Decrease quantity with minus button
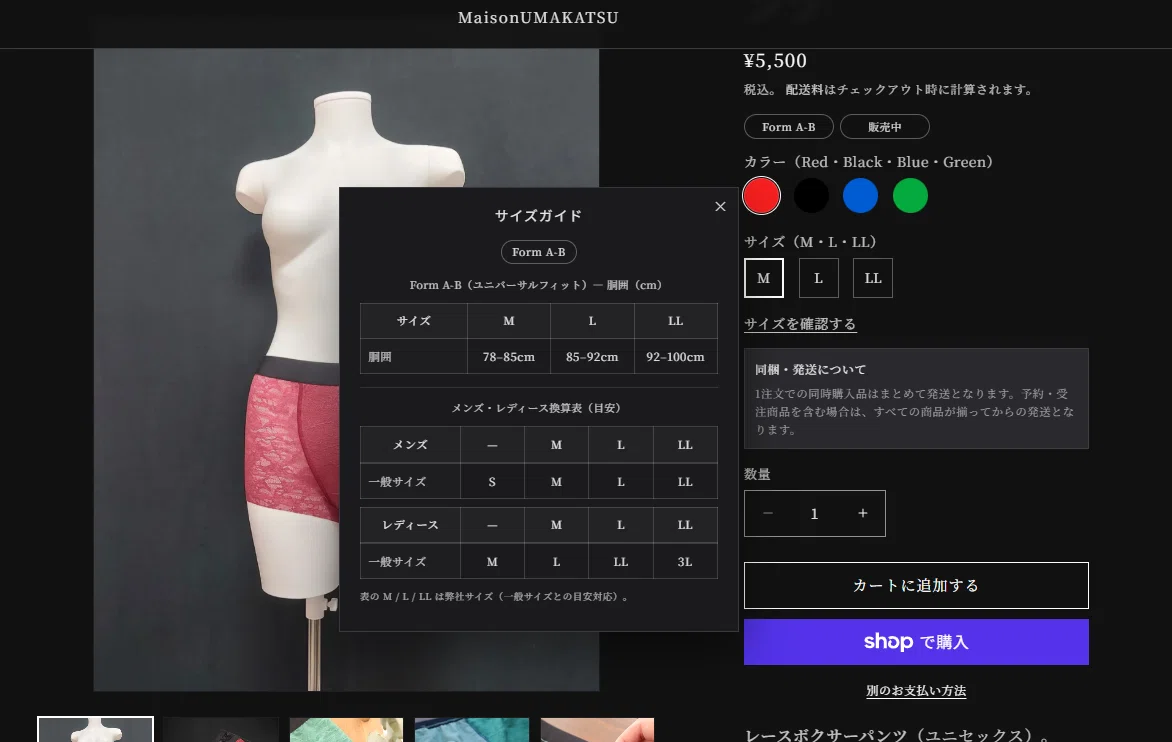1172x742 pixels. (768, 513)
